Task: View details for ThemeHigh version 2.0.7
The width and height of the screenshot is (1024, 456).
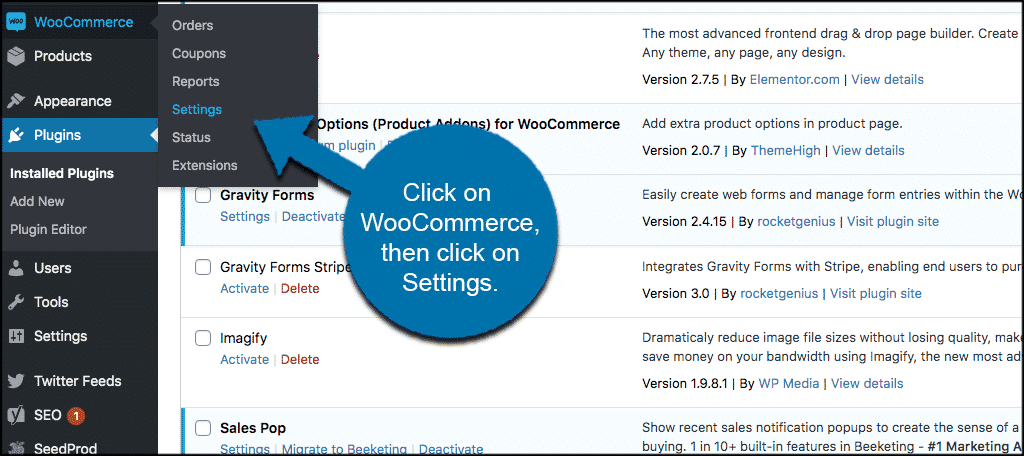Action: tap(869, 150)
